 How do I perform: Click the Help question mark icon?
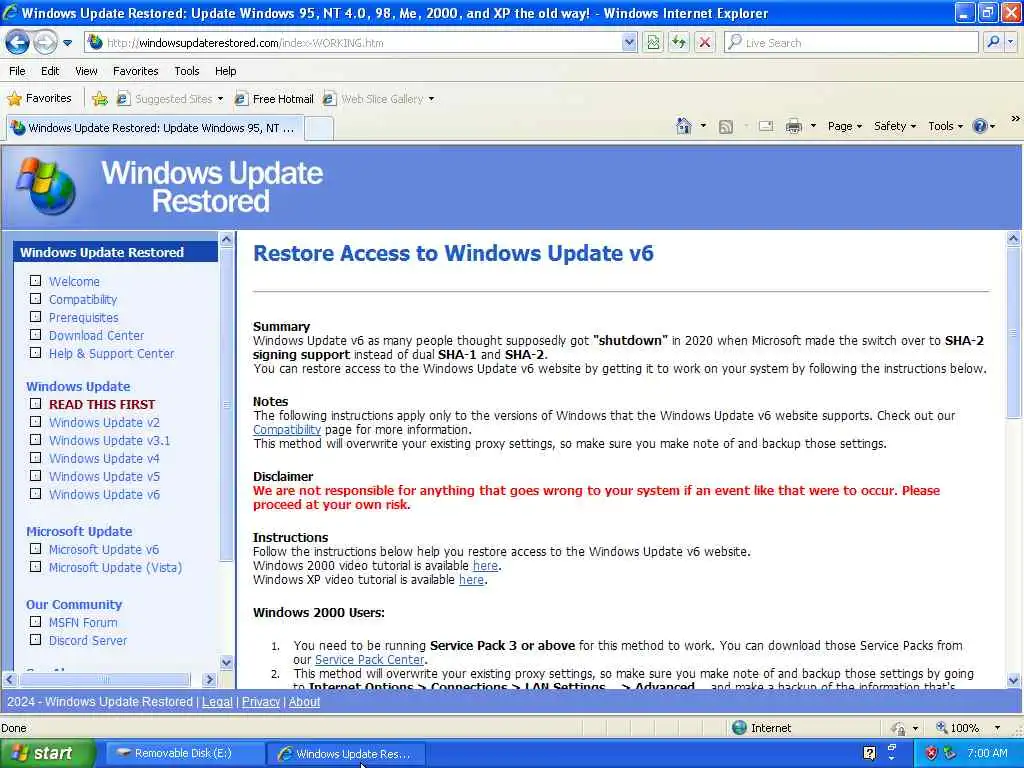pos(980,126)
